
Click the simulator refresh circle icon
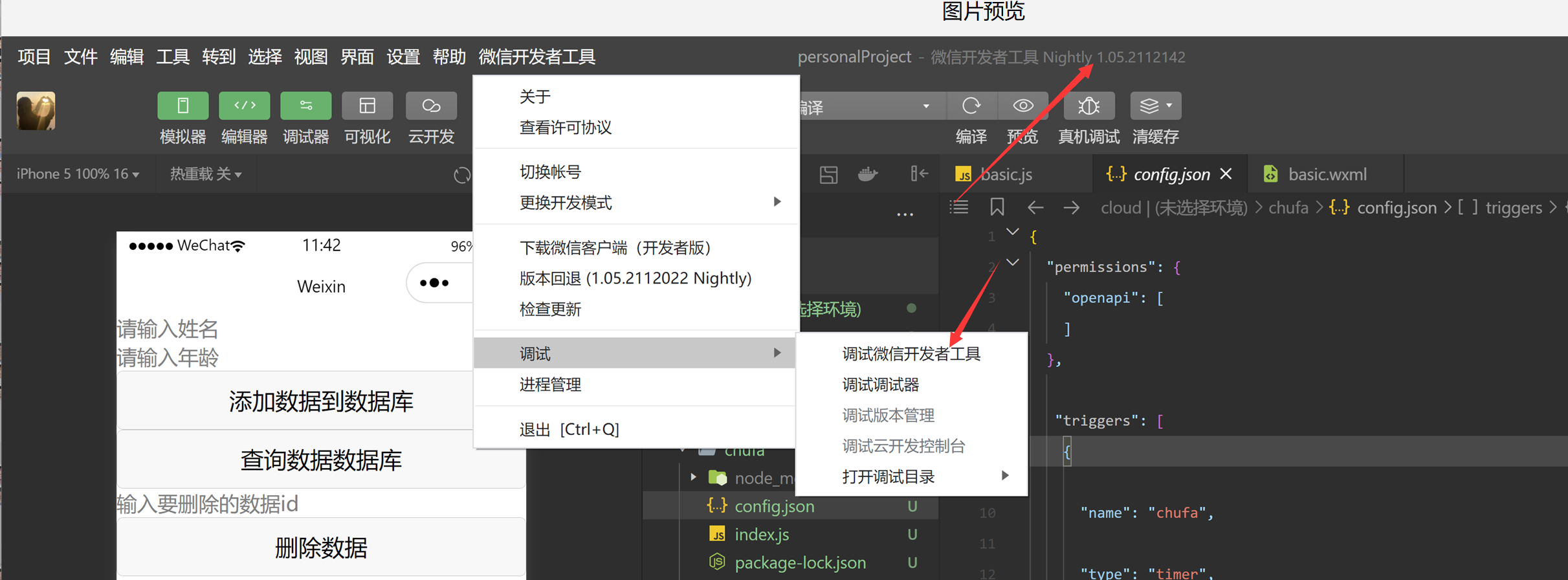point(462,175)
